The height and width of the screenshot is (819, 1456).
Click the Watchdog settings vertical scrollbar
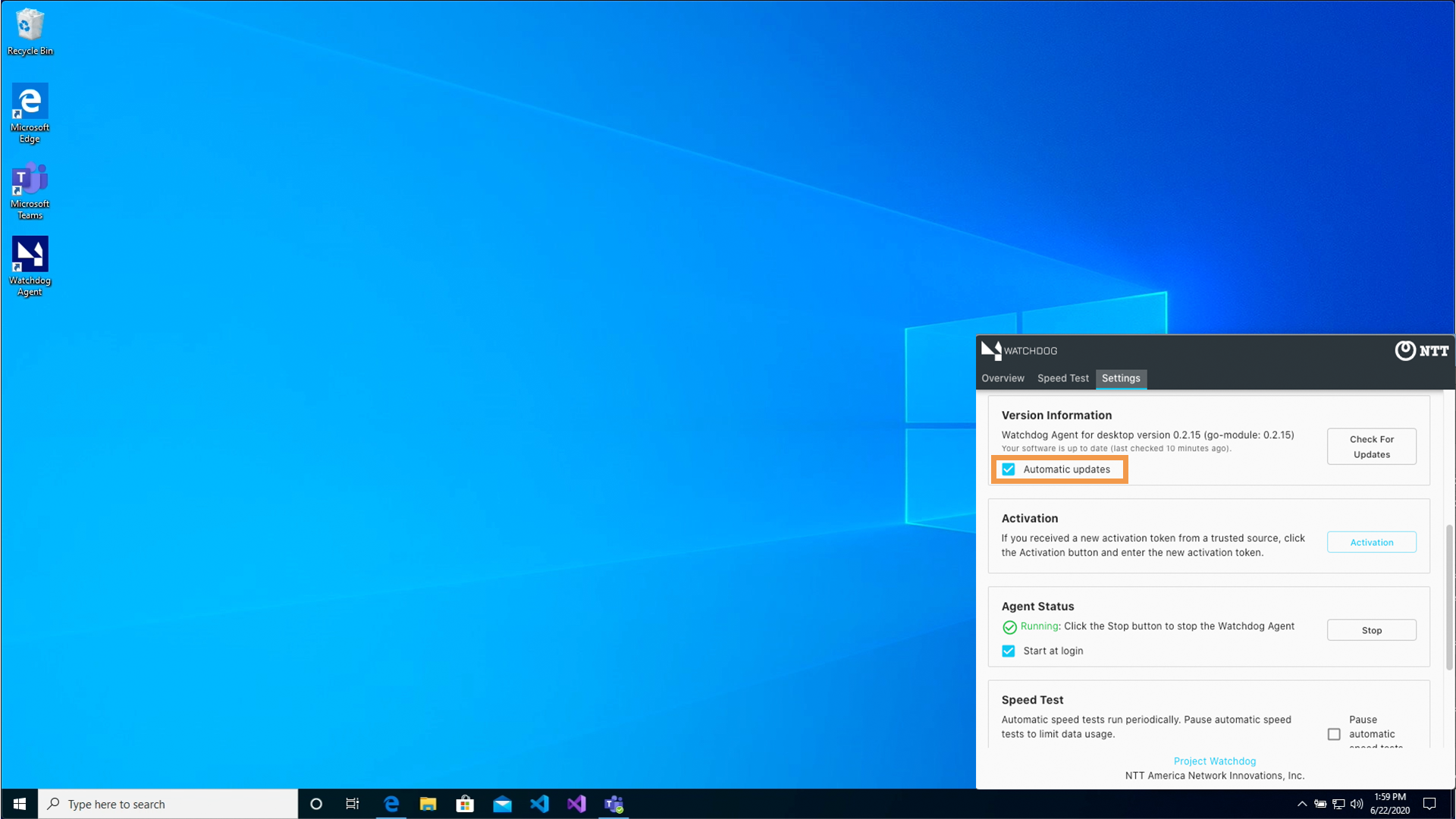point(1449,597)
